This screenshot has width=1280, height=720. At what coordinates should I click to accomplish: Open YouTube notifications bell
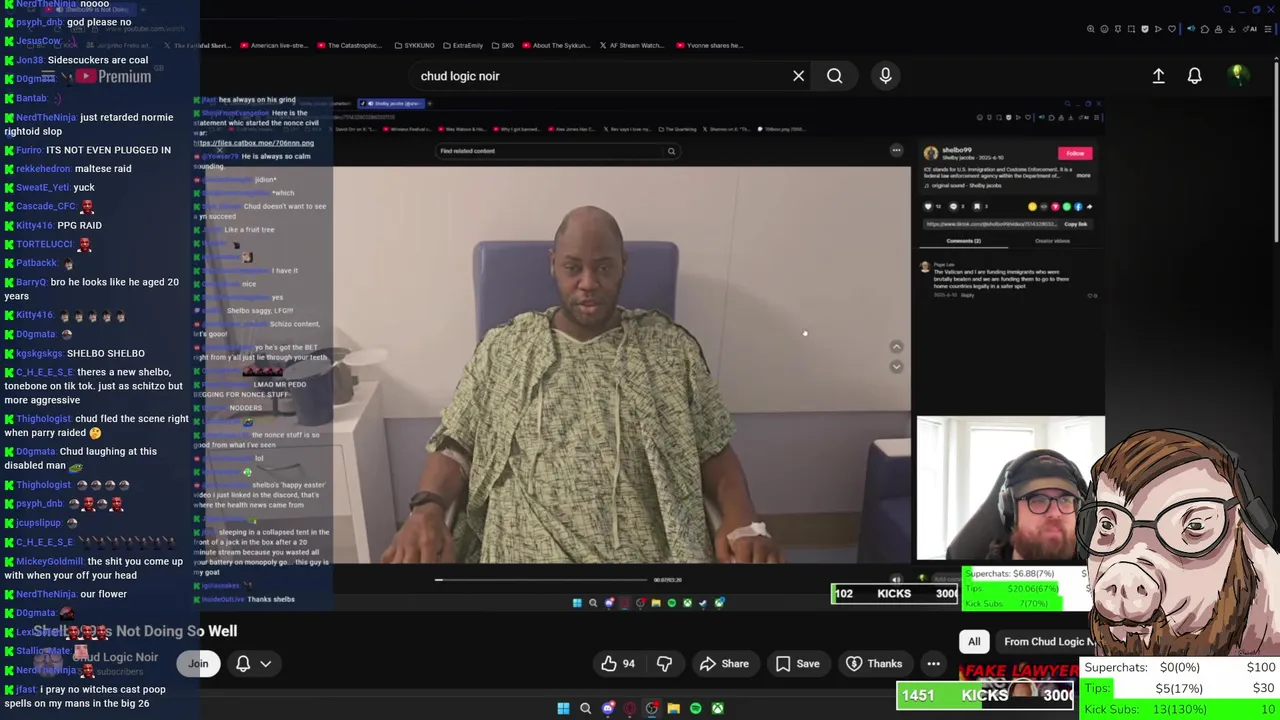[x=1194, y=76]
